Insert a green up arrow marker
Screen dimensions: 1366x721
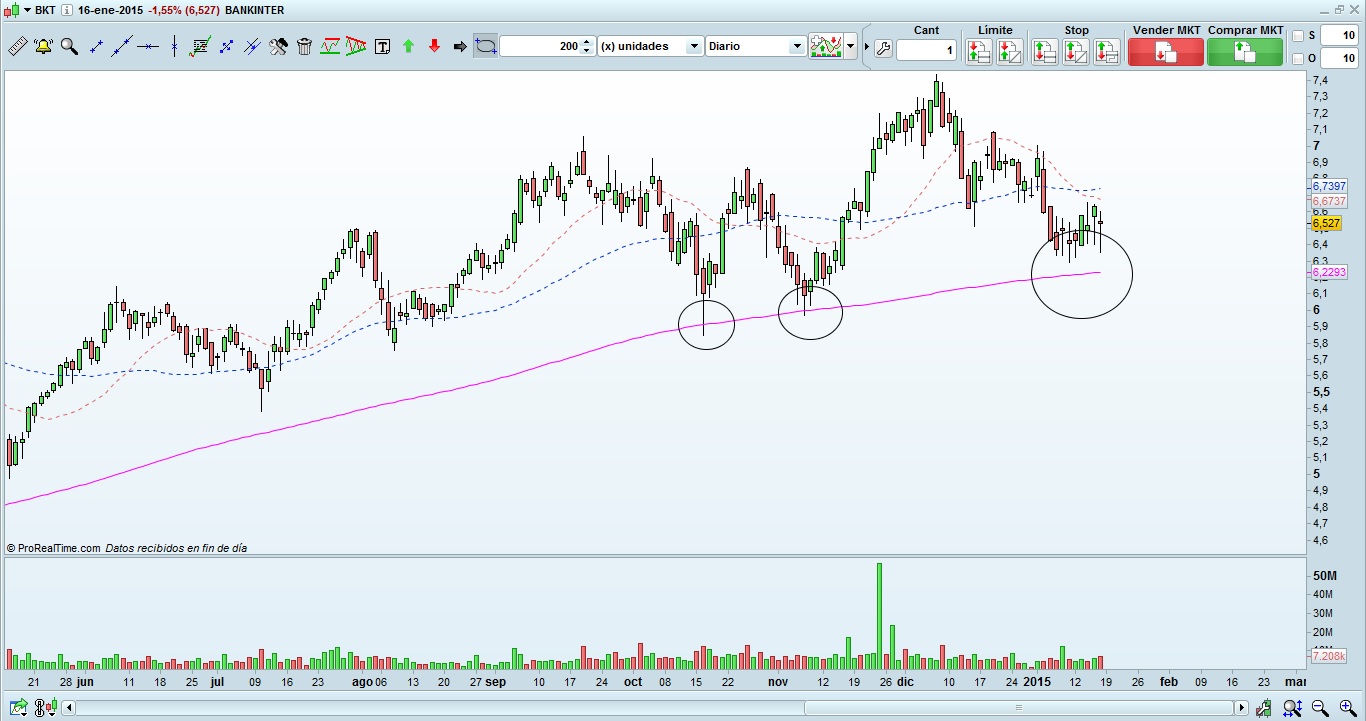408,46
